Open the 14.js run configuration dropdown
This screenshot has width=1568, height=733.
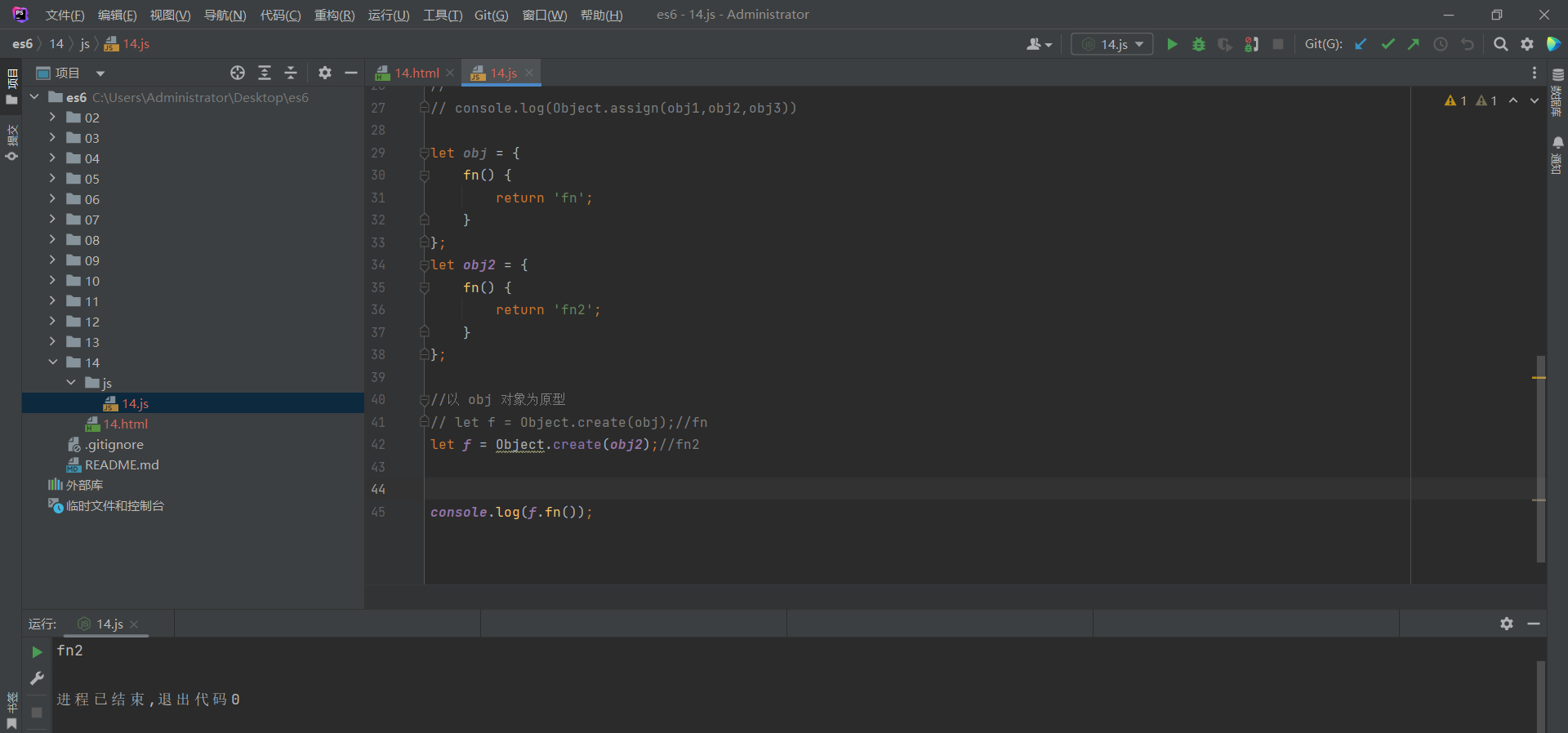click(x=1112, y=44)
